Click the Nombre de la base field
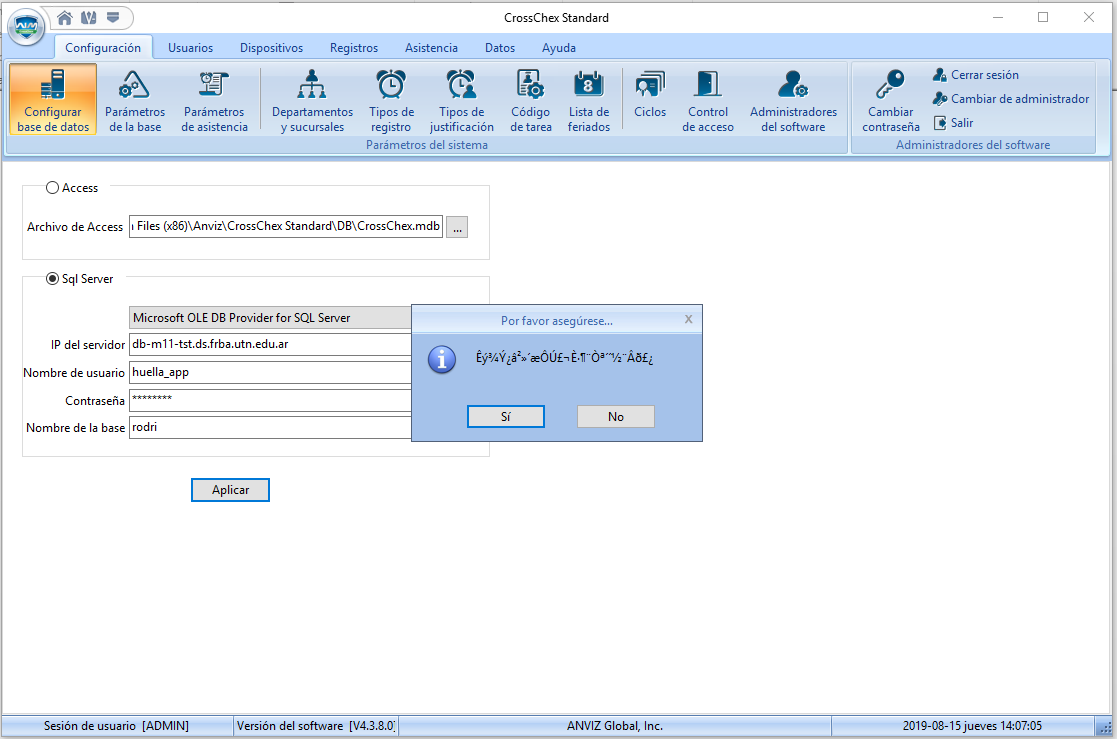 270,428
